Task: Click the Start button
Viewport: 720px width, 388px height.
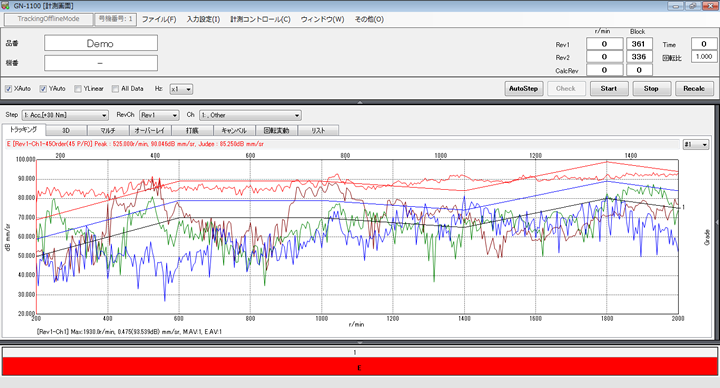Action: click(609, 89)
